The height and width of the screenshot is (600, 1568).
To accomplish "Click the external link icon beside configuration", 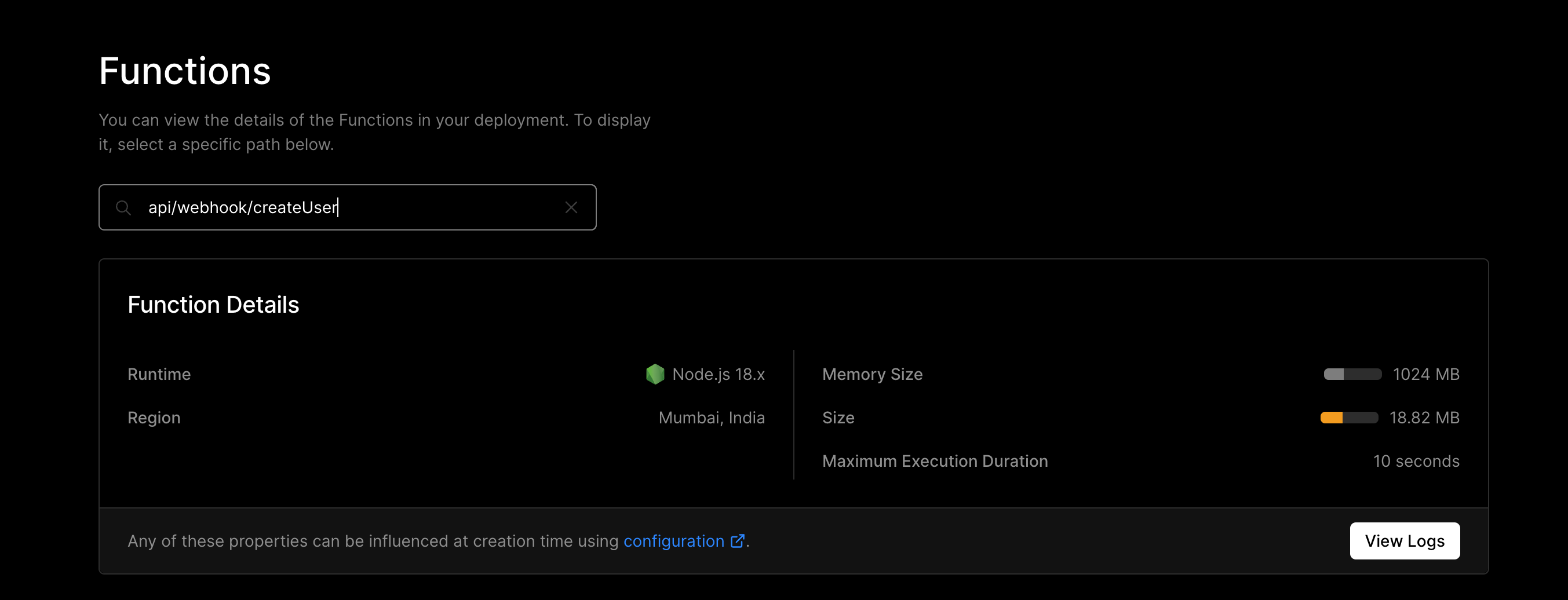I will [x=737, y=541].
